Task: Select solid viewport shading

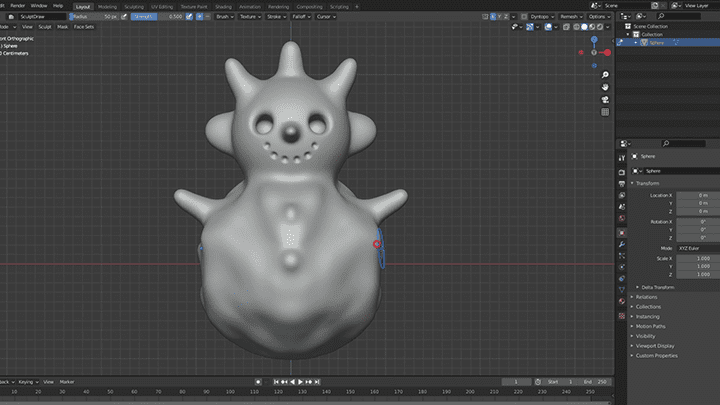Action: [584, 27]
